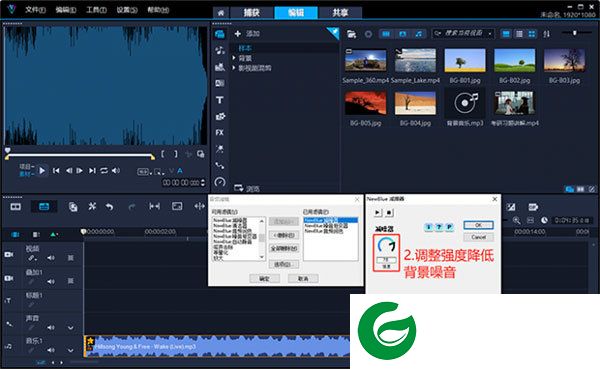Click the record/capture option tools icon
This screenshot has height=369, width=600.
(x=73, y=207)
